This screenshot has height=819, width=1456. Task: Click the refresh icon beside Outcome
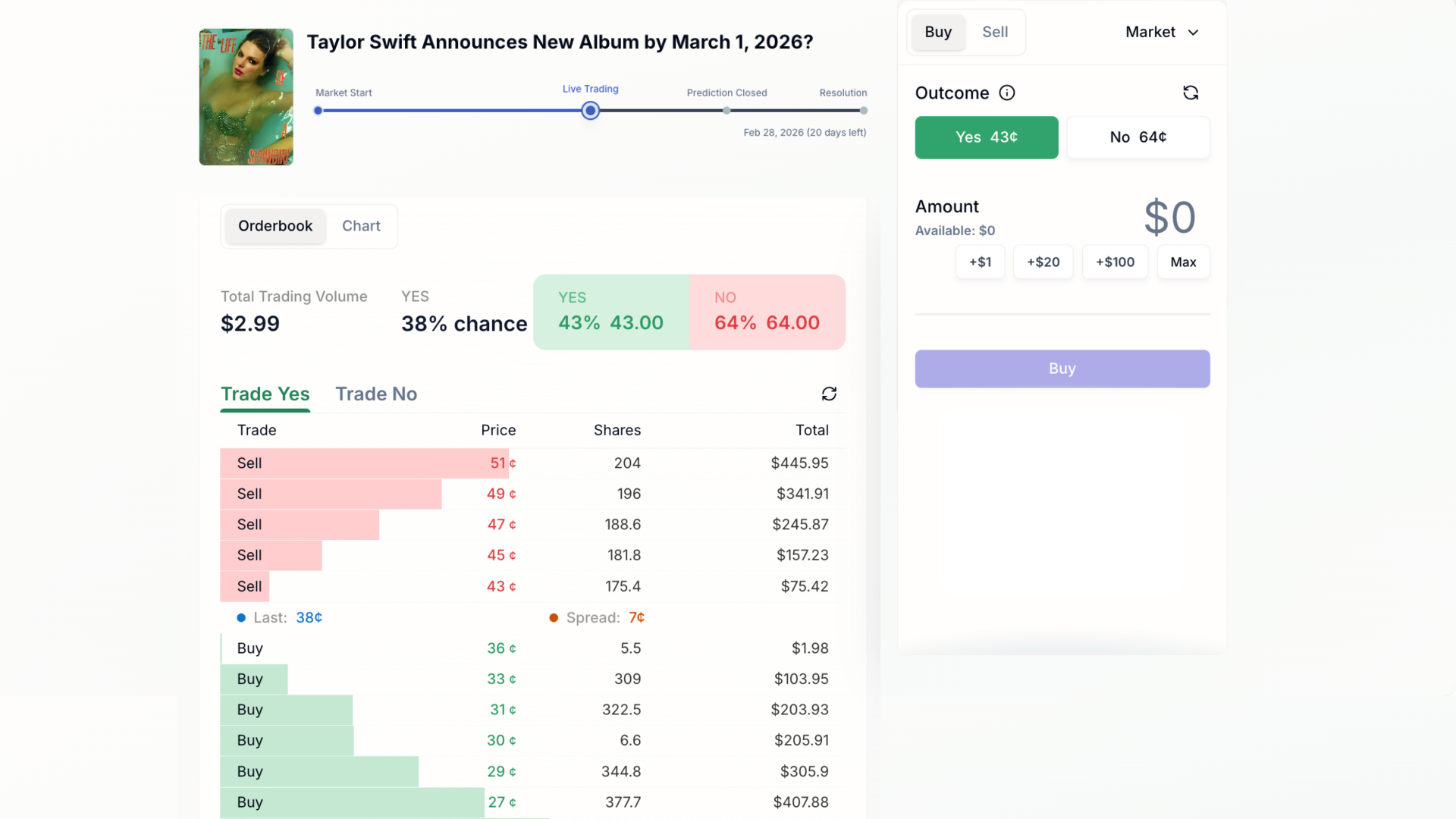(1191, 93)
